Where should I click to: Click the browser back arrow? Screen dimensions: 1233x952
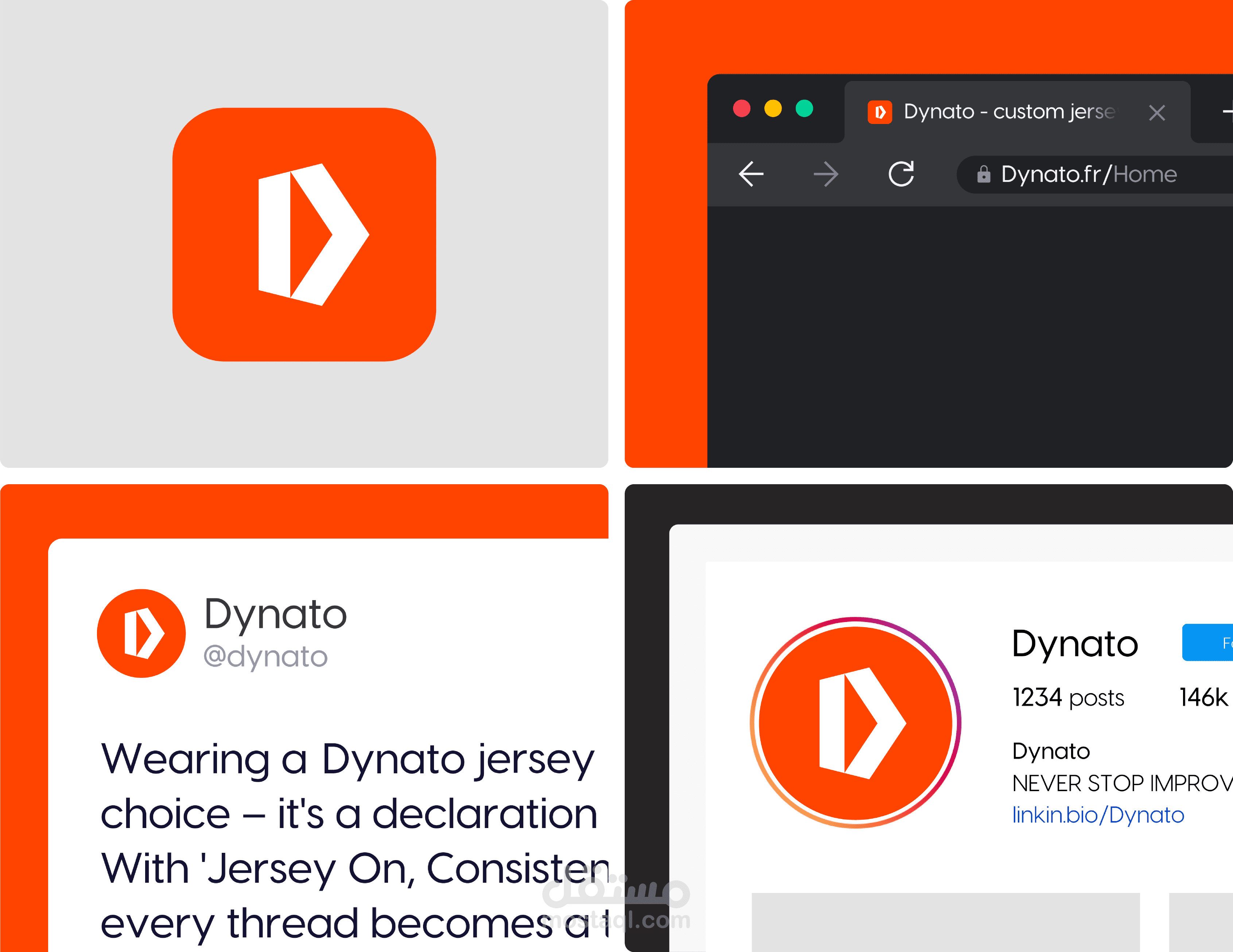tap(751, 174)
